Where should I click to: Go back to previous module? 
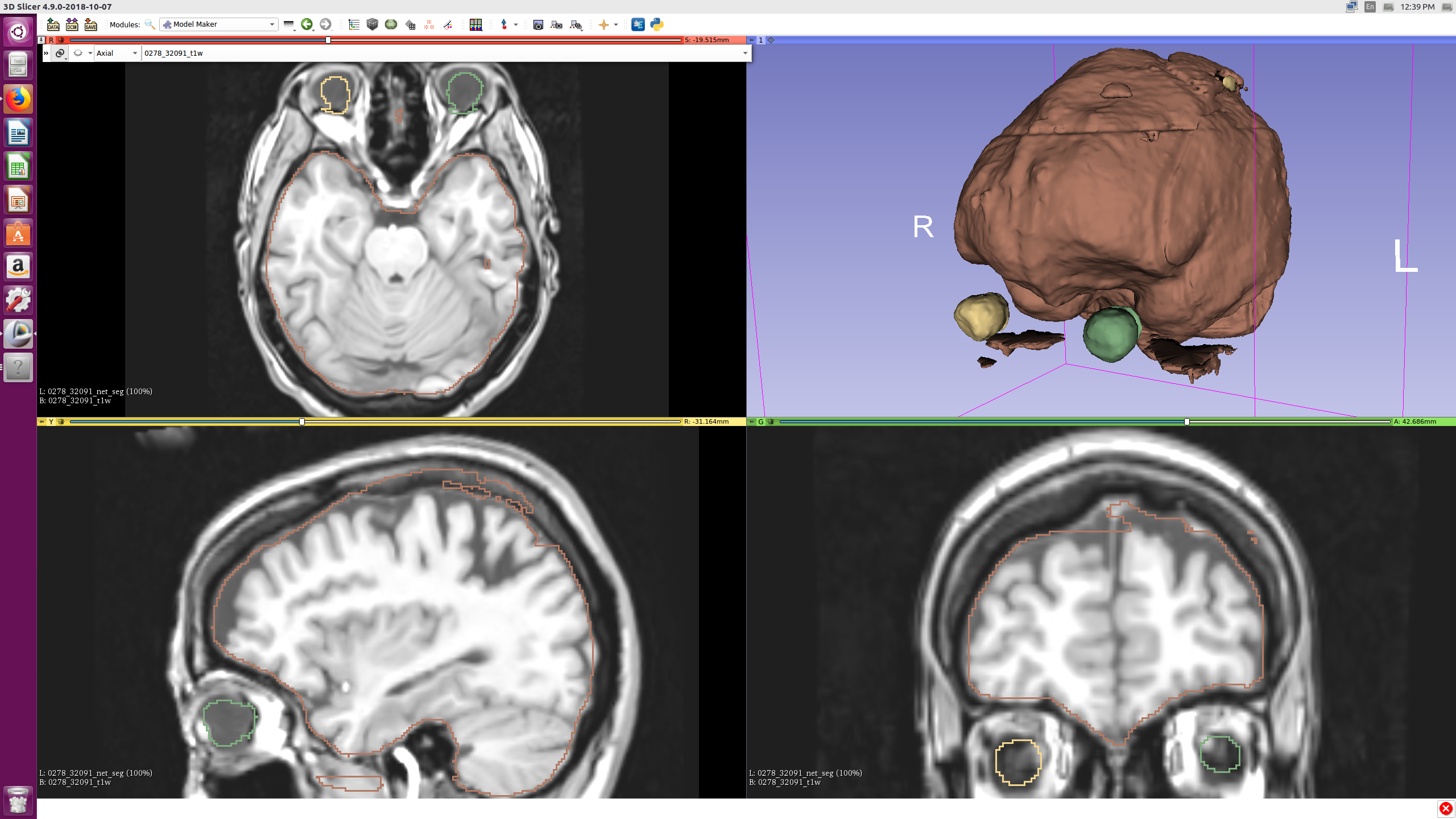click(x=307, y=24)
